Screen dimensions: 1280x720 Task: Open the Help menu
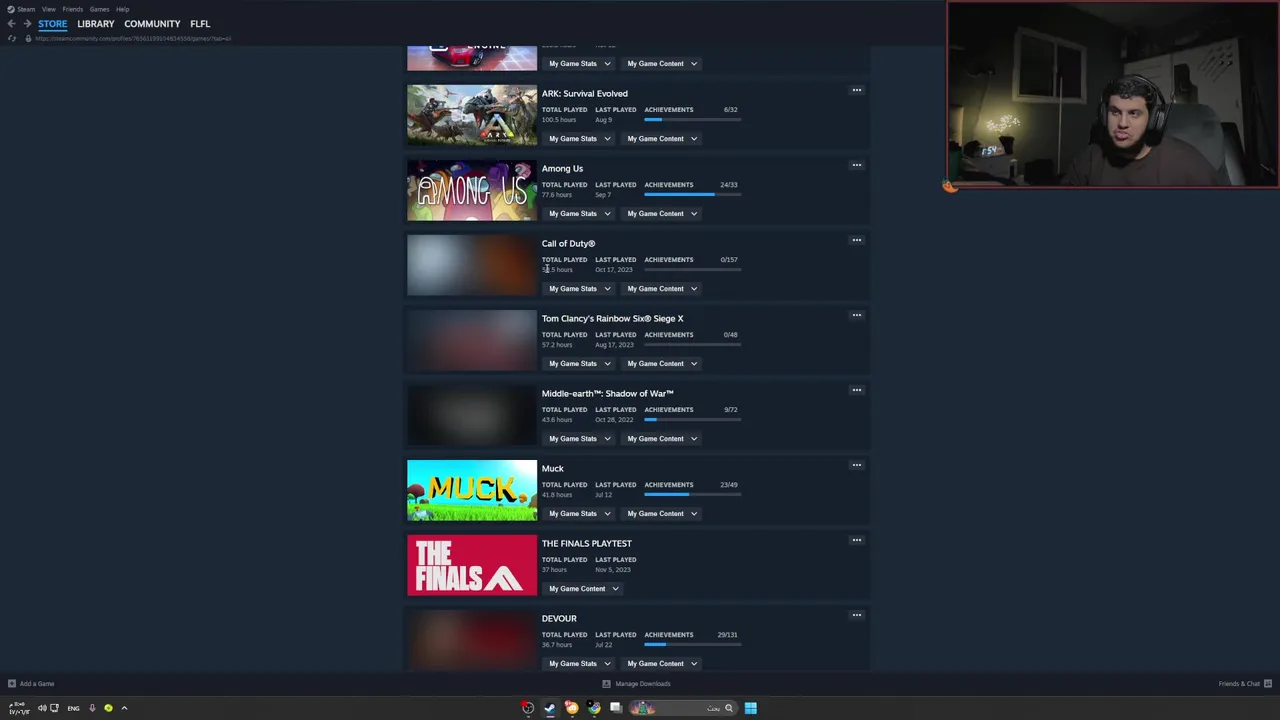click(122, 9)
